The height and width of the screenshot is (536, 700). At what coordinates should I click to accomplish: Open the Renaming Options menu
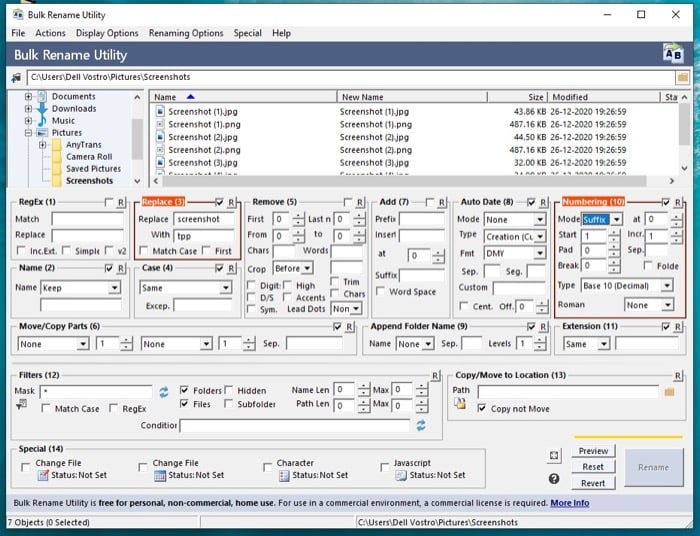pyautogui.click(x=186, y=33)
